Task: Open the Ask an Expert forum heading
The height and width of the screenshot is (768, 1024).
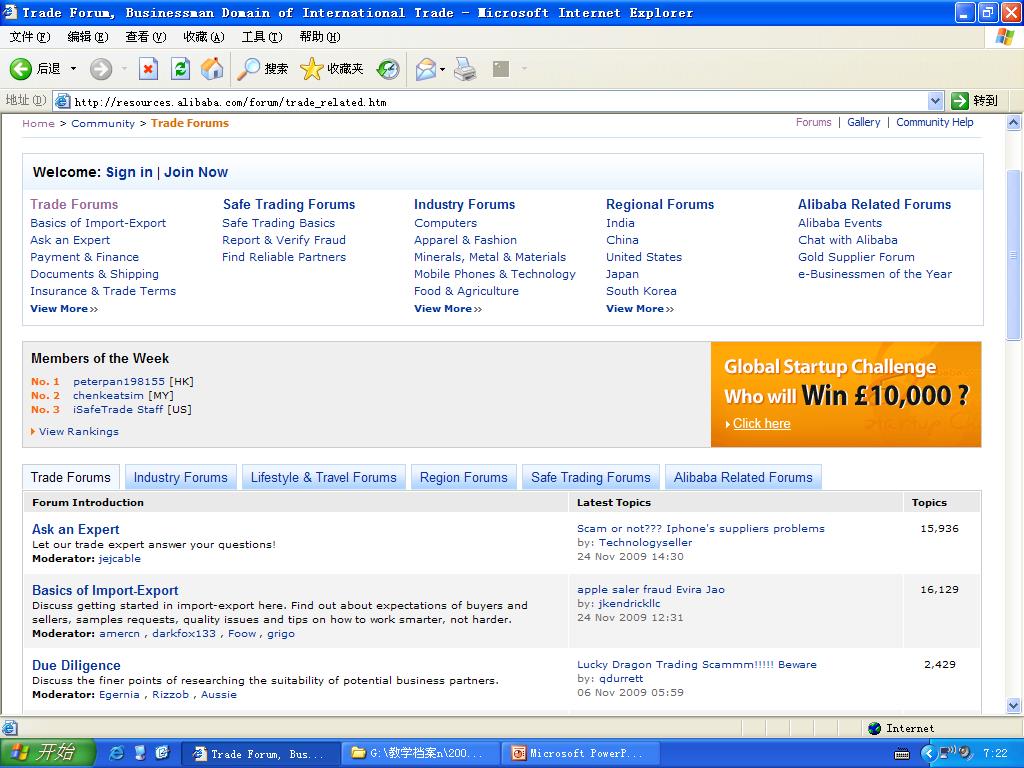Action: [x=76, y=530]
